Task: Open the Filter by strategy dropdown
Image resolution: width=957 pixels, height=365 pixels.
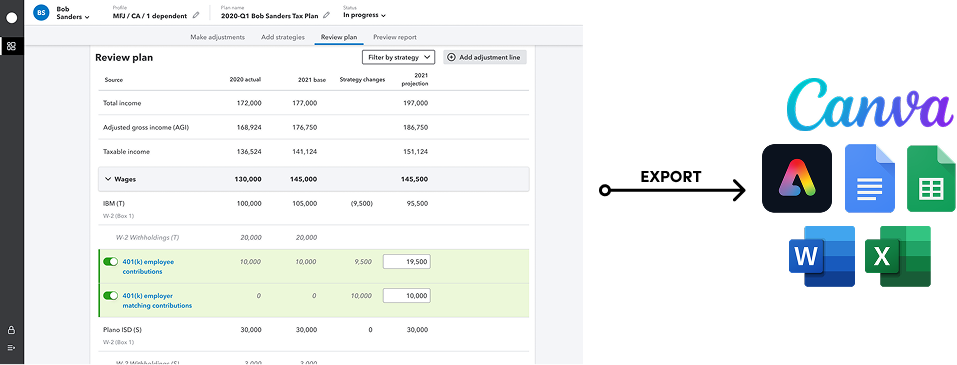Action: [x=398, y=57]
